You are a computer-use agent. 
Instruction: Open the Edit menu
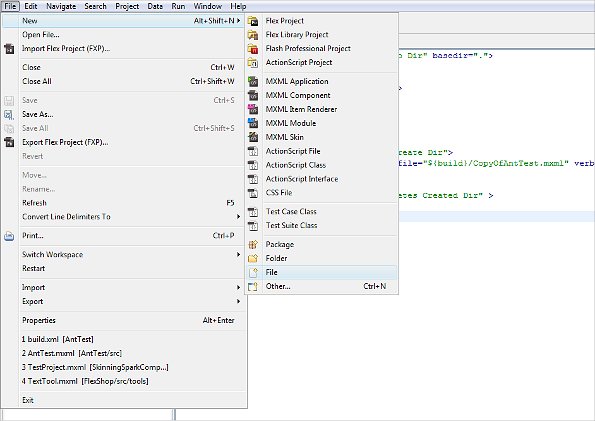[31, 6]
